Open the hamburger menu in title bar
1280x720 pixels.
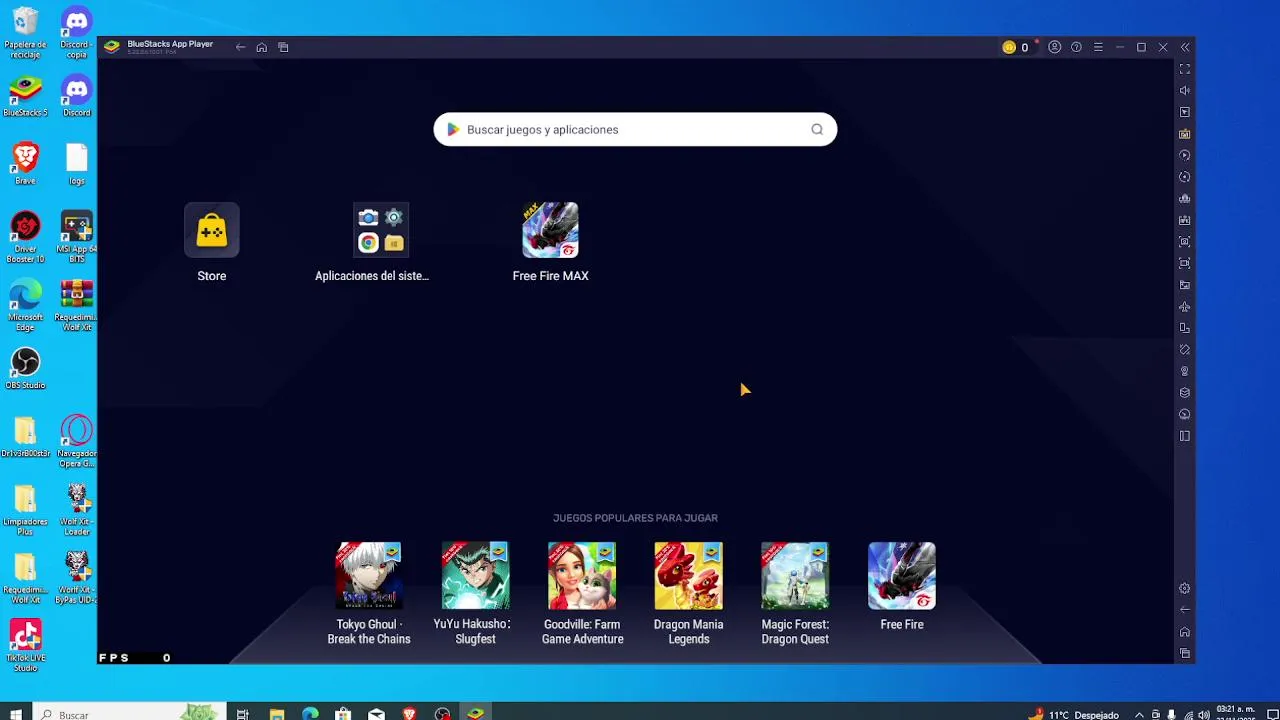[x=1098, y=47]
